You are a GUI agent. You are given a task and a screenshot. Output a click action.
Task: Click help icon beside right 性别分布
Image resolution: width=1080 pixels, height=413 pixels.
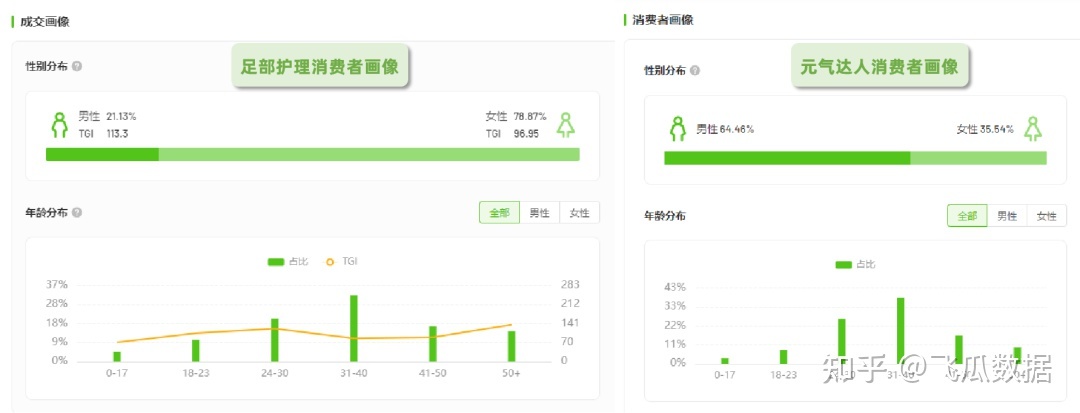click(x=695, y=71)
